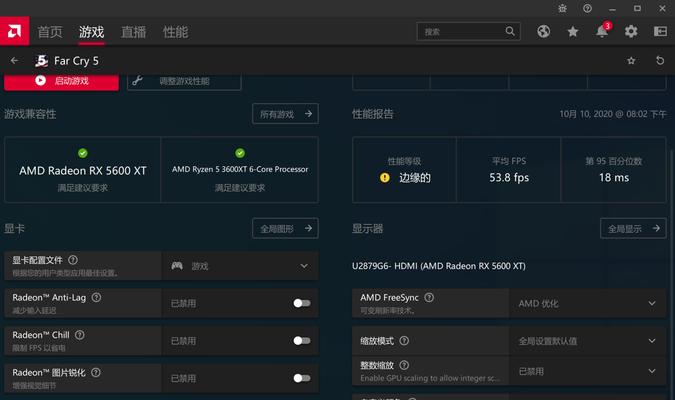The width and height of the screenshot is (675, 400).
Task: Switch to the 性能 tab
Action: (x=175, y=31)
